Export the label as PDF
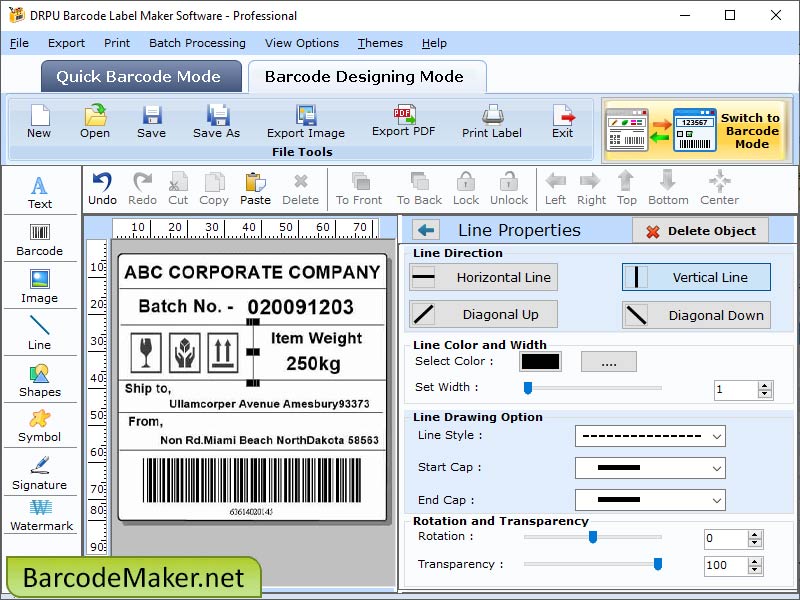This screenshot has width=800, height=600. coord(402,123)
